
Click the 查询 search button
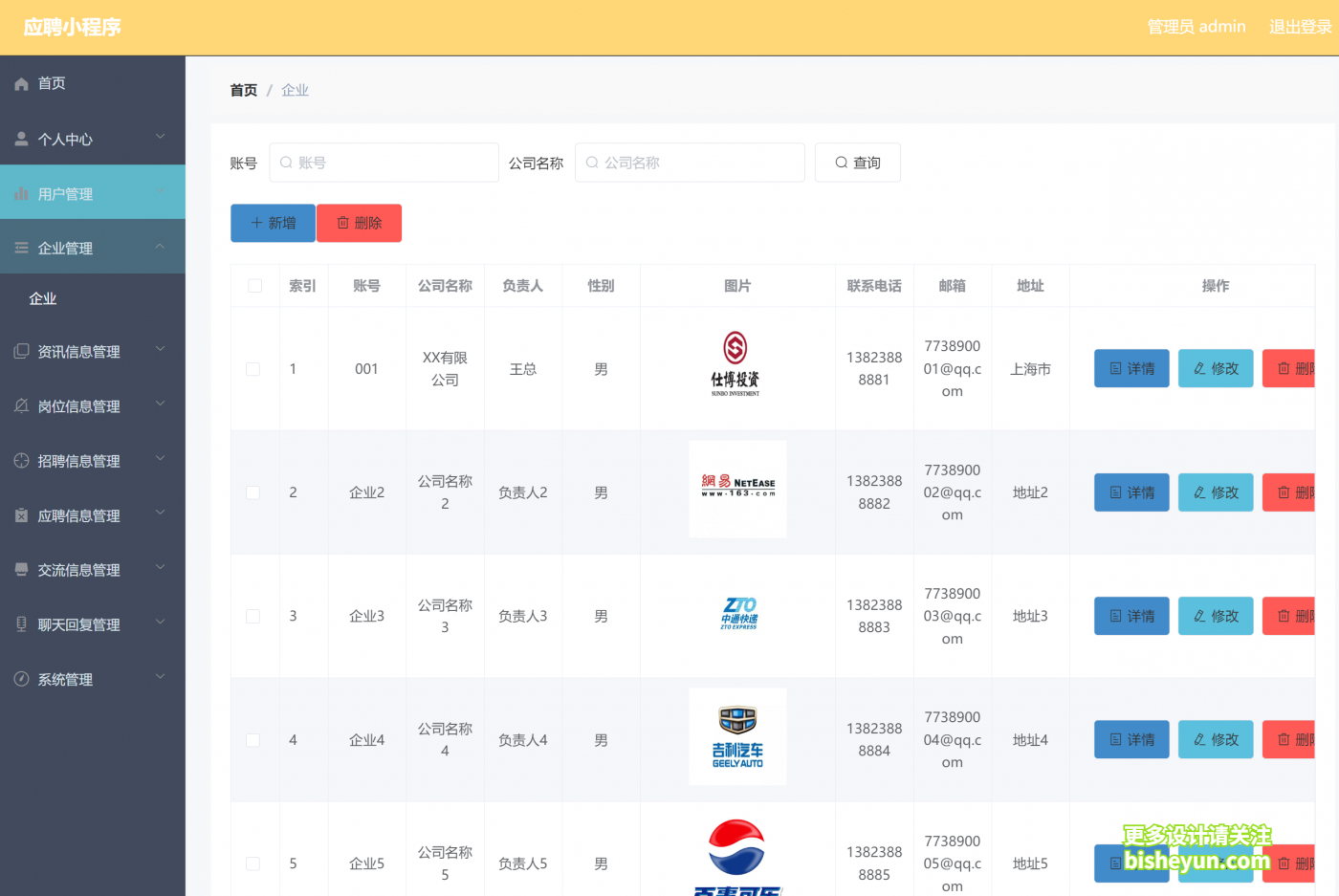point(857,163)
